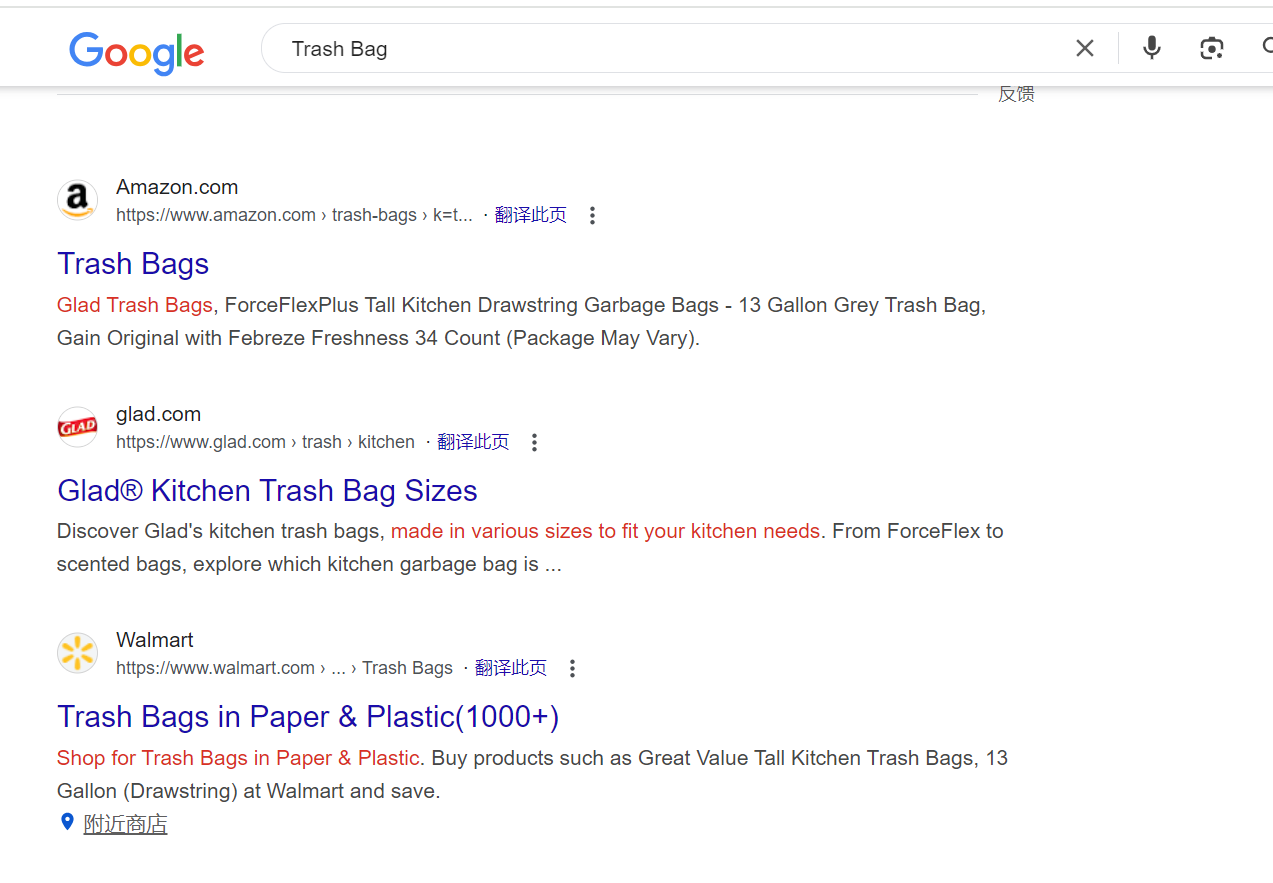Screen dimensions: 1273x883
Task: Click the glad.com site name
Action: (x=158, y=414)
